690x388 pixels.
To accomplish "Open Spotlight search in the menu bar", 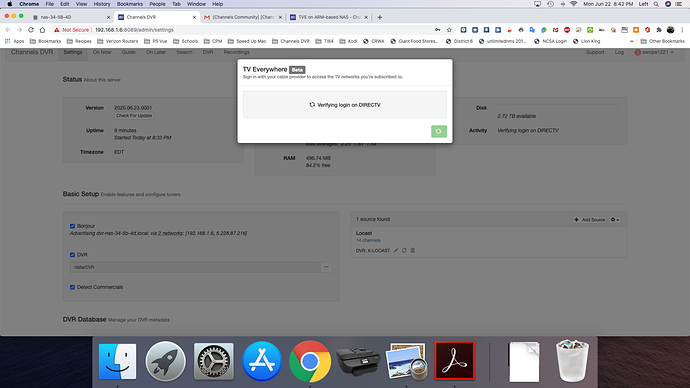I will [656, 4].
